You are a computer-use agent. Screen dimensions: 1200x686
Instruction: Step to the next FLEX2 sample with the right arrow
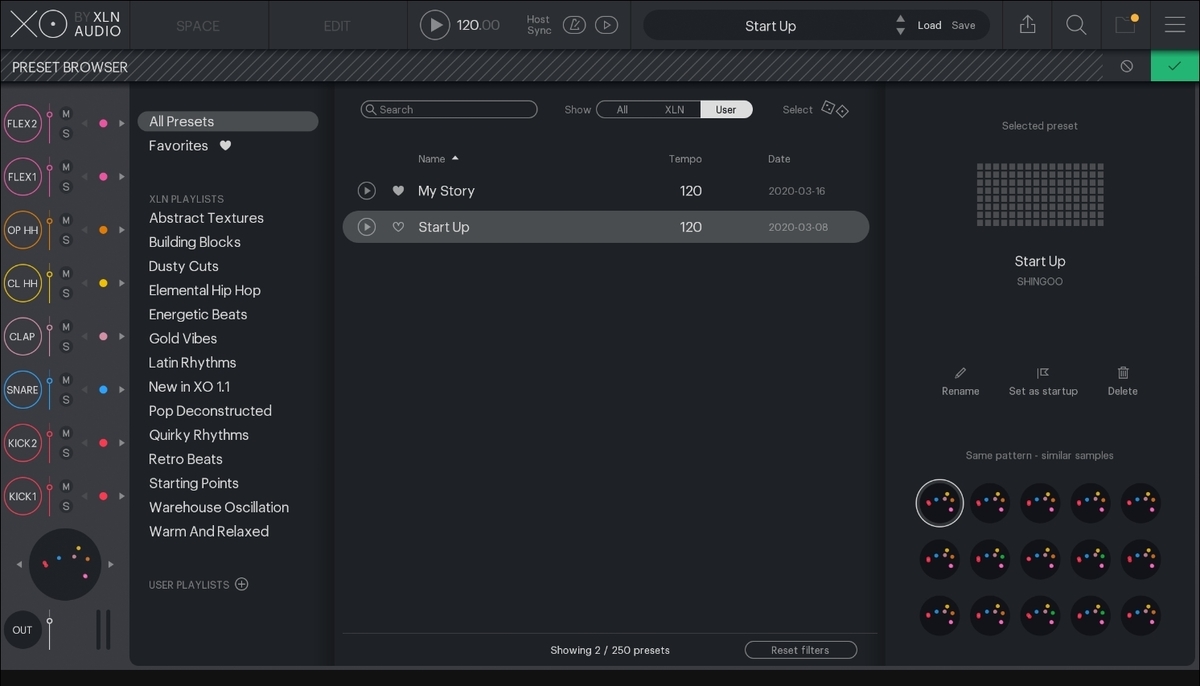[x=122, y=124]
